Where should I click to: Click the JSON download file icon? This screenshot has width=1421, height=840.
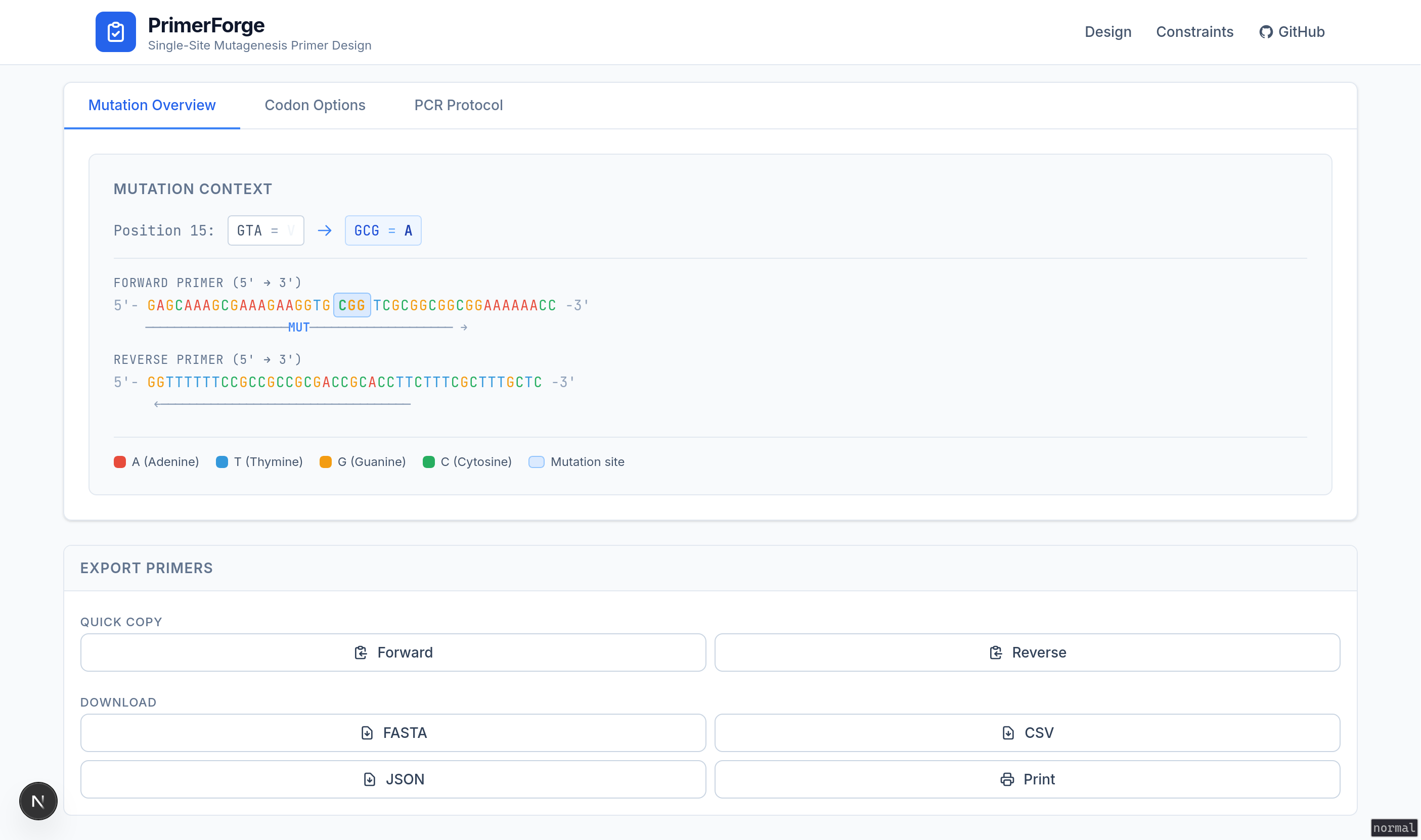point(369,779)
